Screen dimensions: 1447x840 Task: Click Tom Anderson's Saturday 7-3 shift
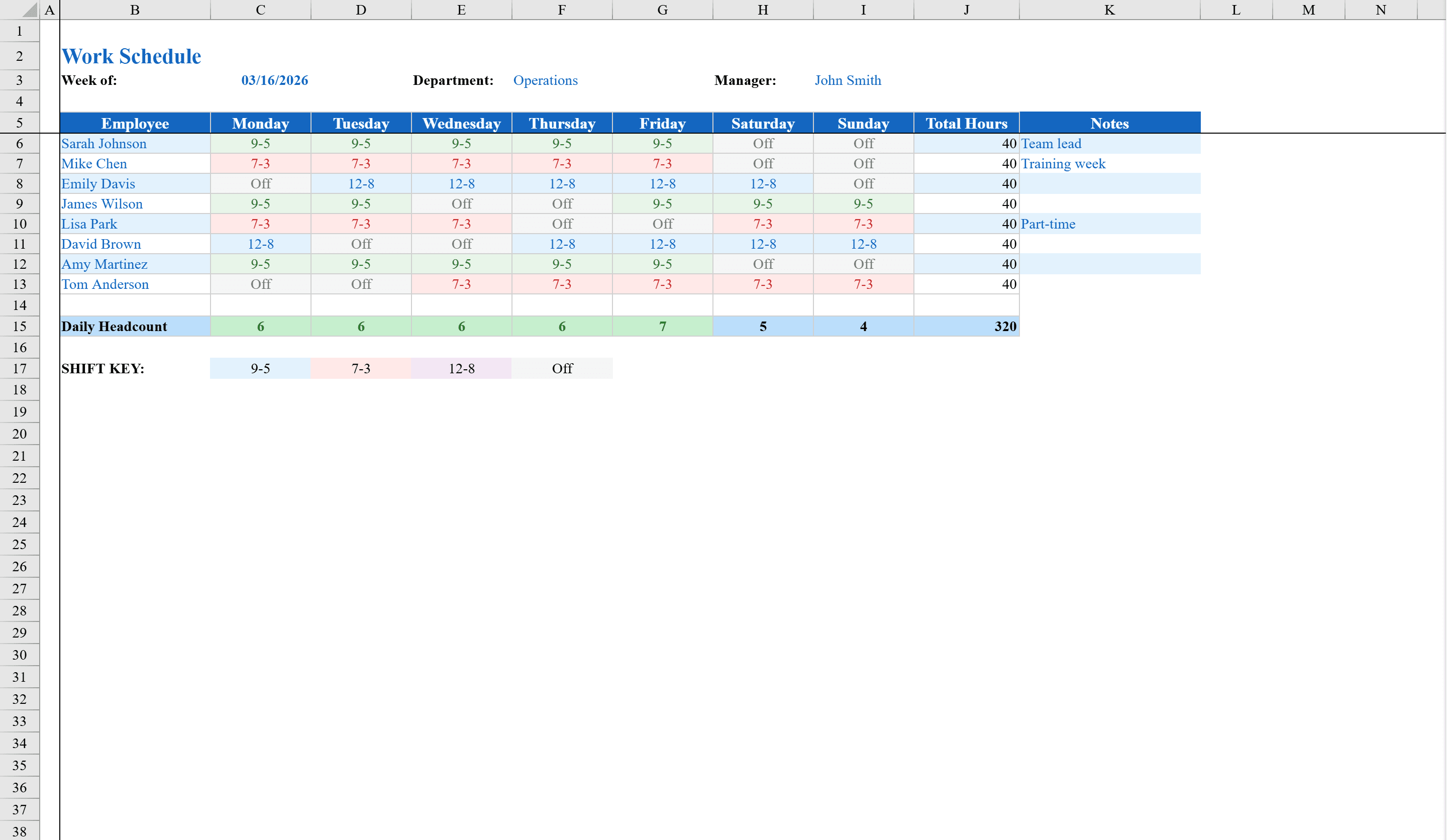click(x=763, y=284)
